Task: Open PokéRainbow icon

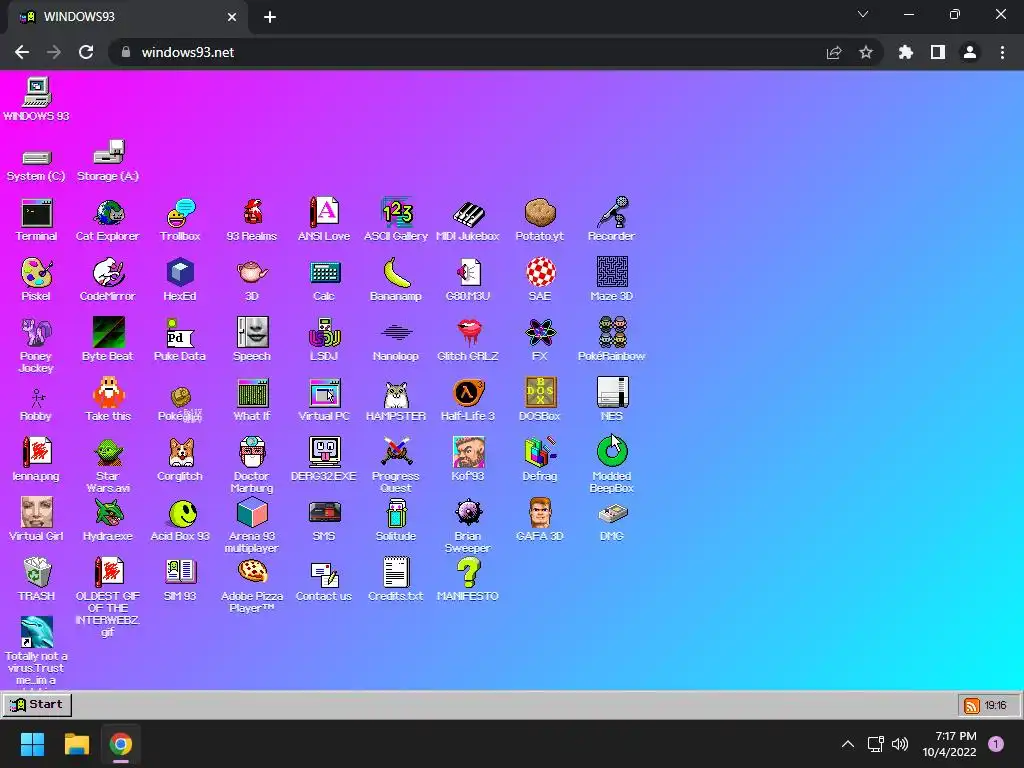Action: (x=612, y=334)
